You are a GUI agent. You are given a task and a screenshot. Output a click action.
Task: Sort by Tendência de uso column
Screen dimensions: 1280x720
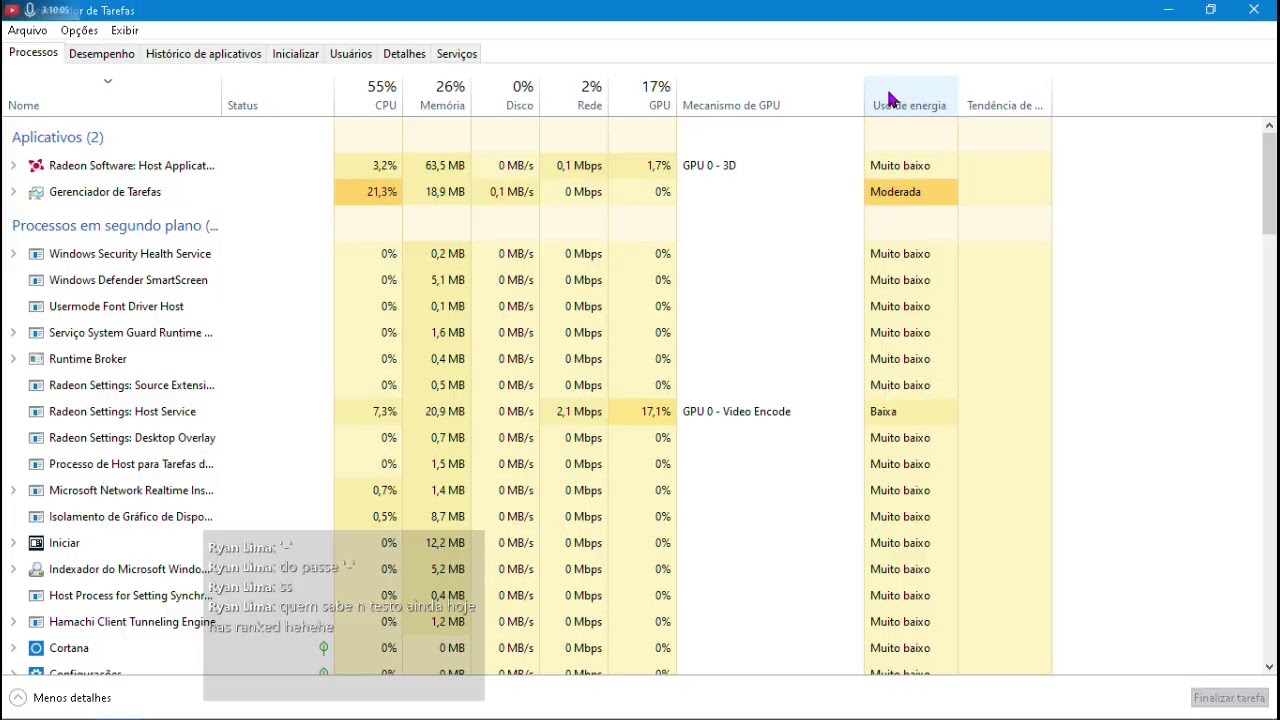point(1005,97)
